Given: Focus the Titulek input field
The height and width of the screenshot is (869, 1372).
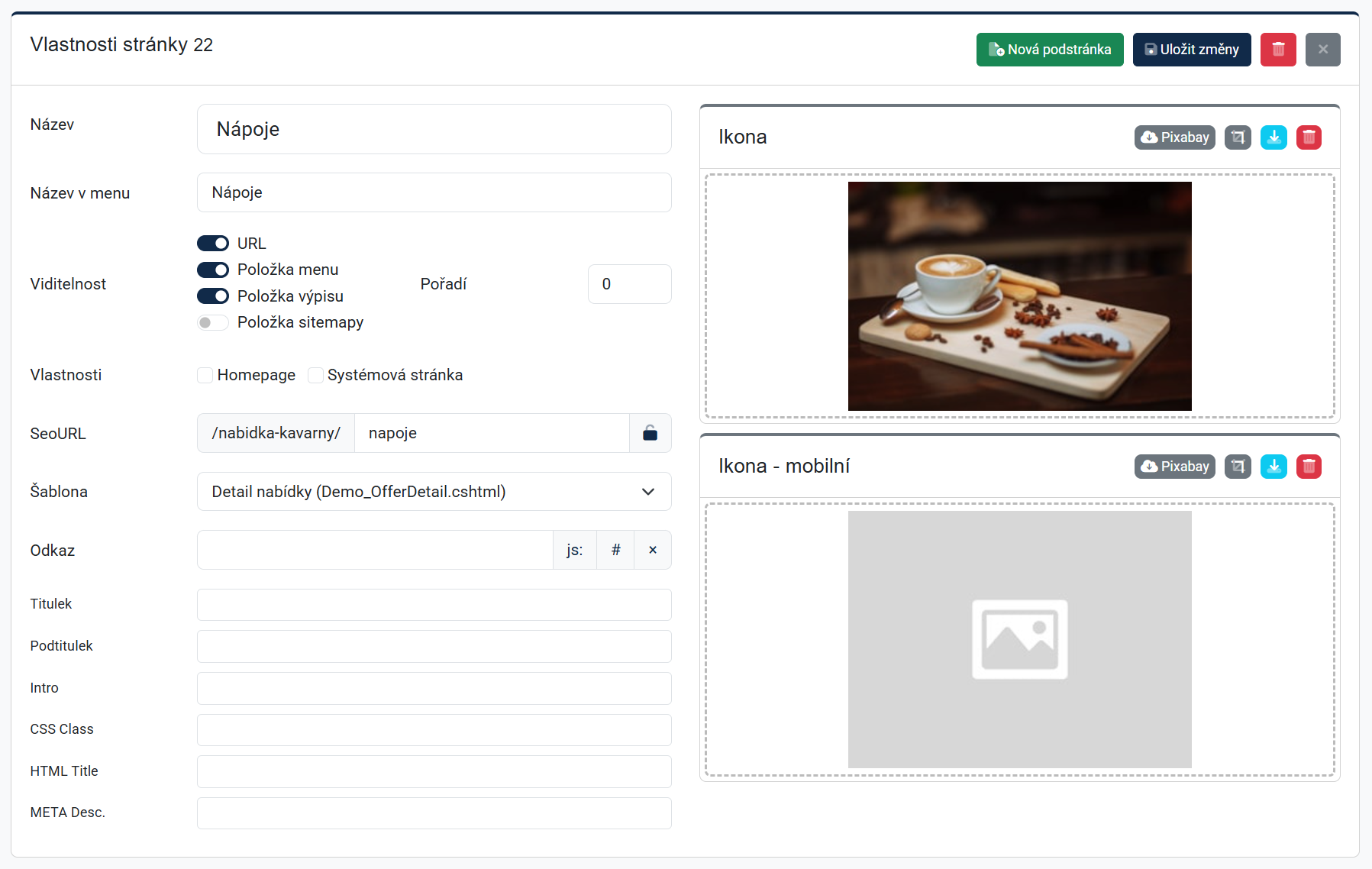Looking at the screenshot, I should (x=434, y=605).
